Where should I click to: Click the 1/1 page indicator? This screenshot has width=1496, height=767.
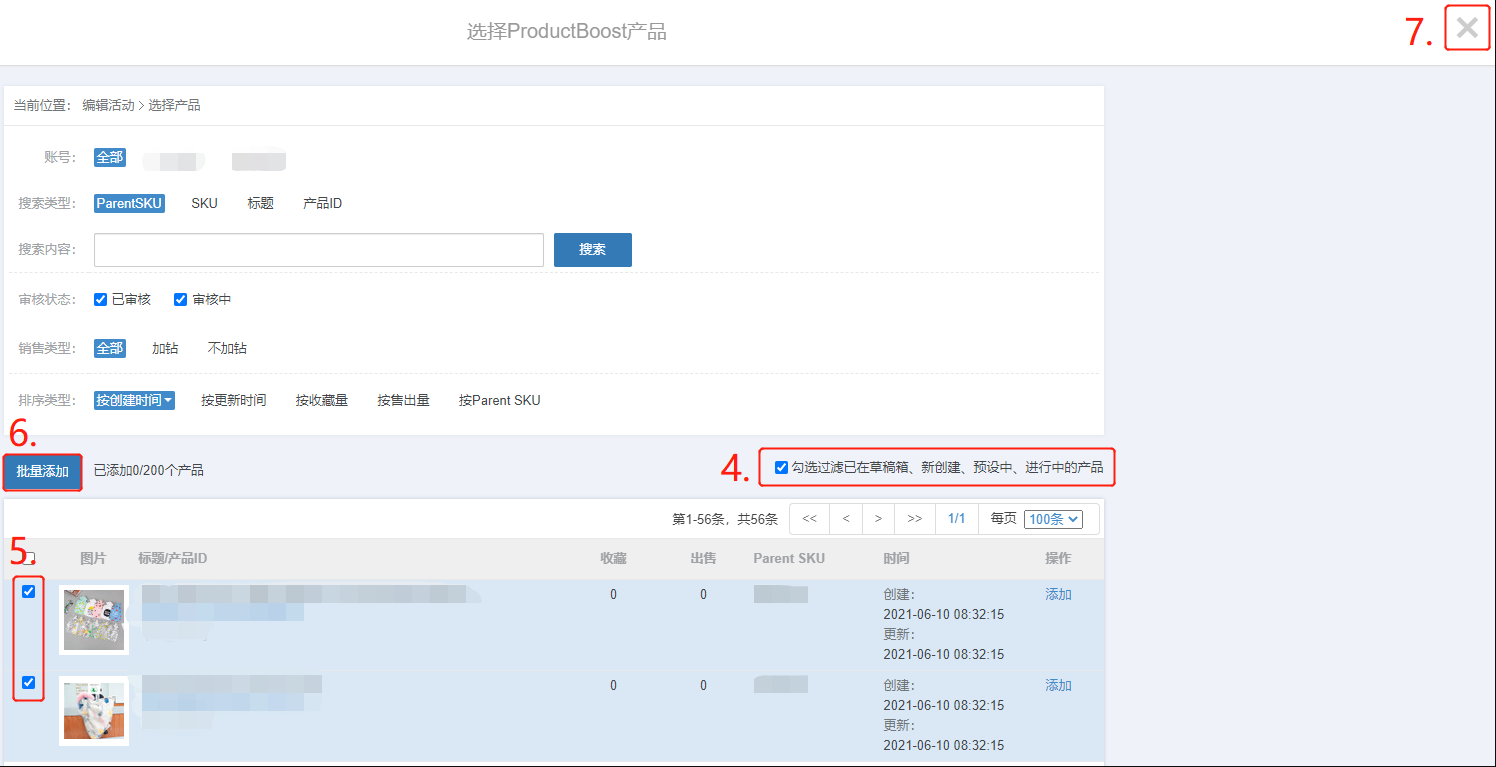pos(957,519)
